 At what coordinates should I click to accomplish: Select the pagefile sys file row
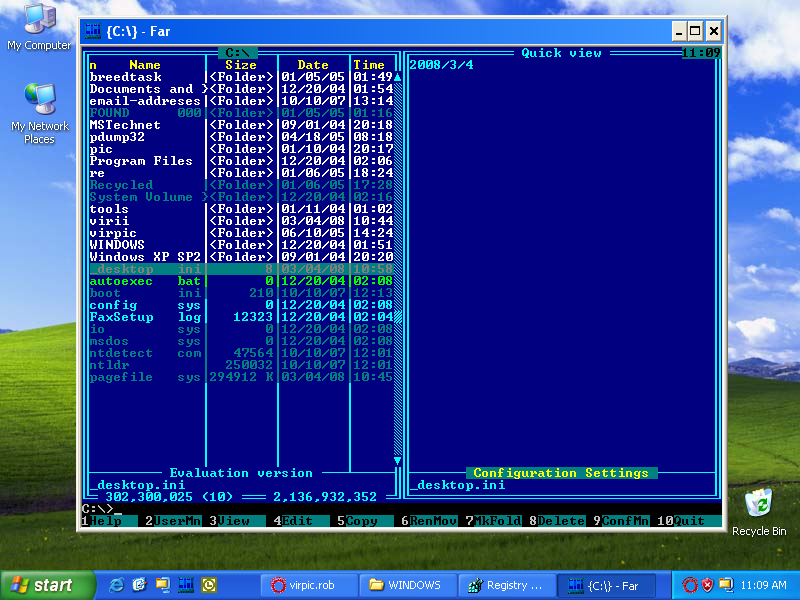(x=241, y=377)
